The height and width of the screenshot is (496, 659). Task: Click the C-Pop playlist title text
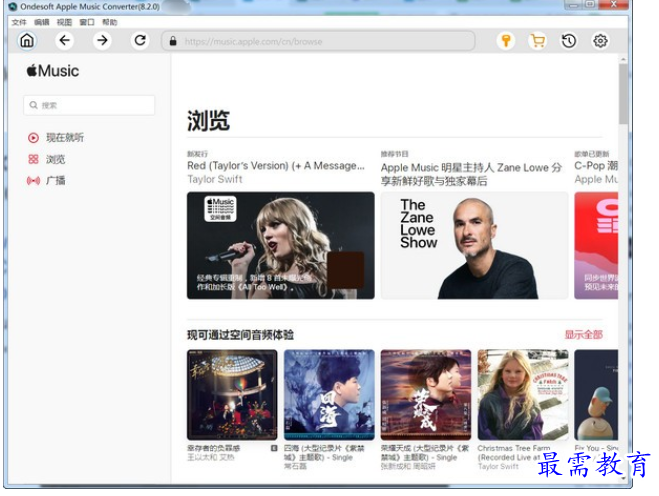596,165
